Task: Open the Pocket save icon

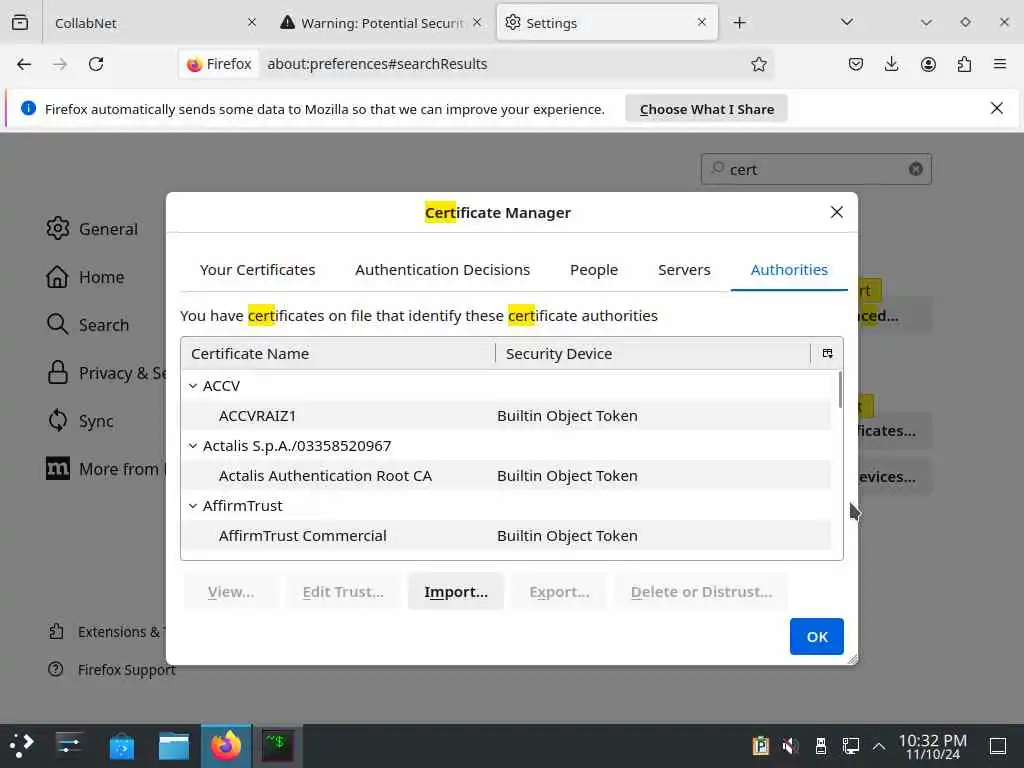Action: point(856,64)
